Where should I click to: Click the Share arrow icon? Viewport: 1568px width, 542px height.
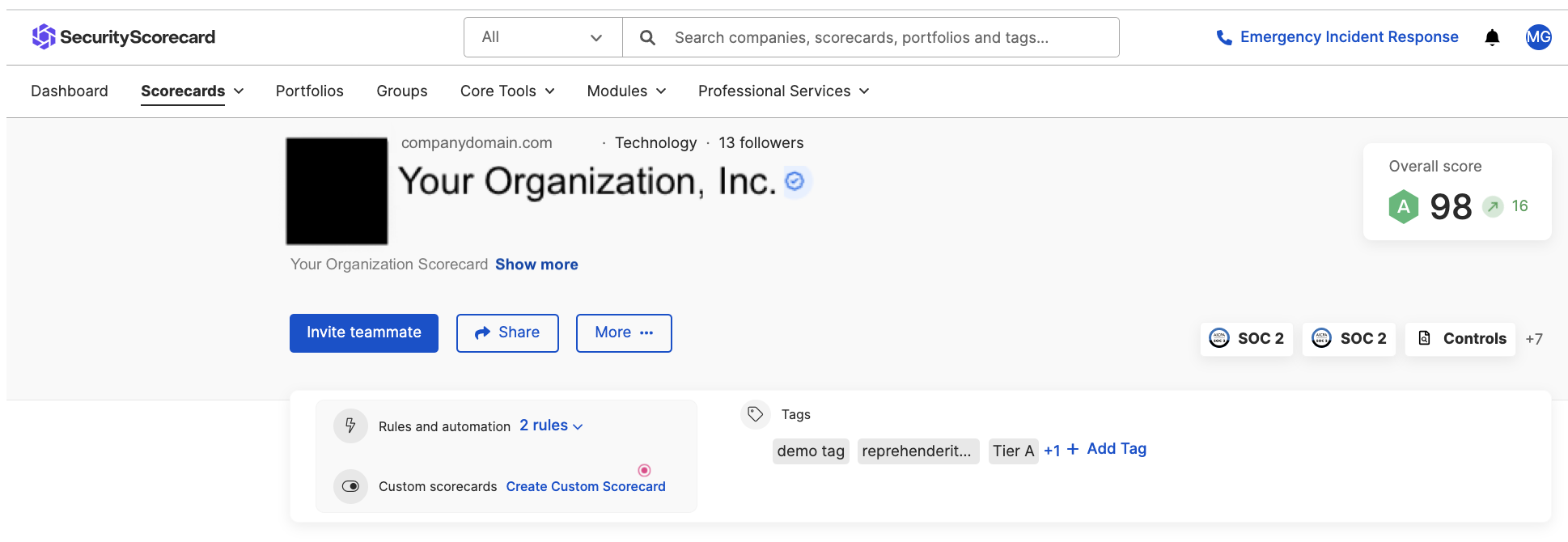pos(482,332)
